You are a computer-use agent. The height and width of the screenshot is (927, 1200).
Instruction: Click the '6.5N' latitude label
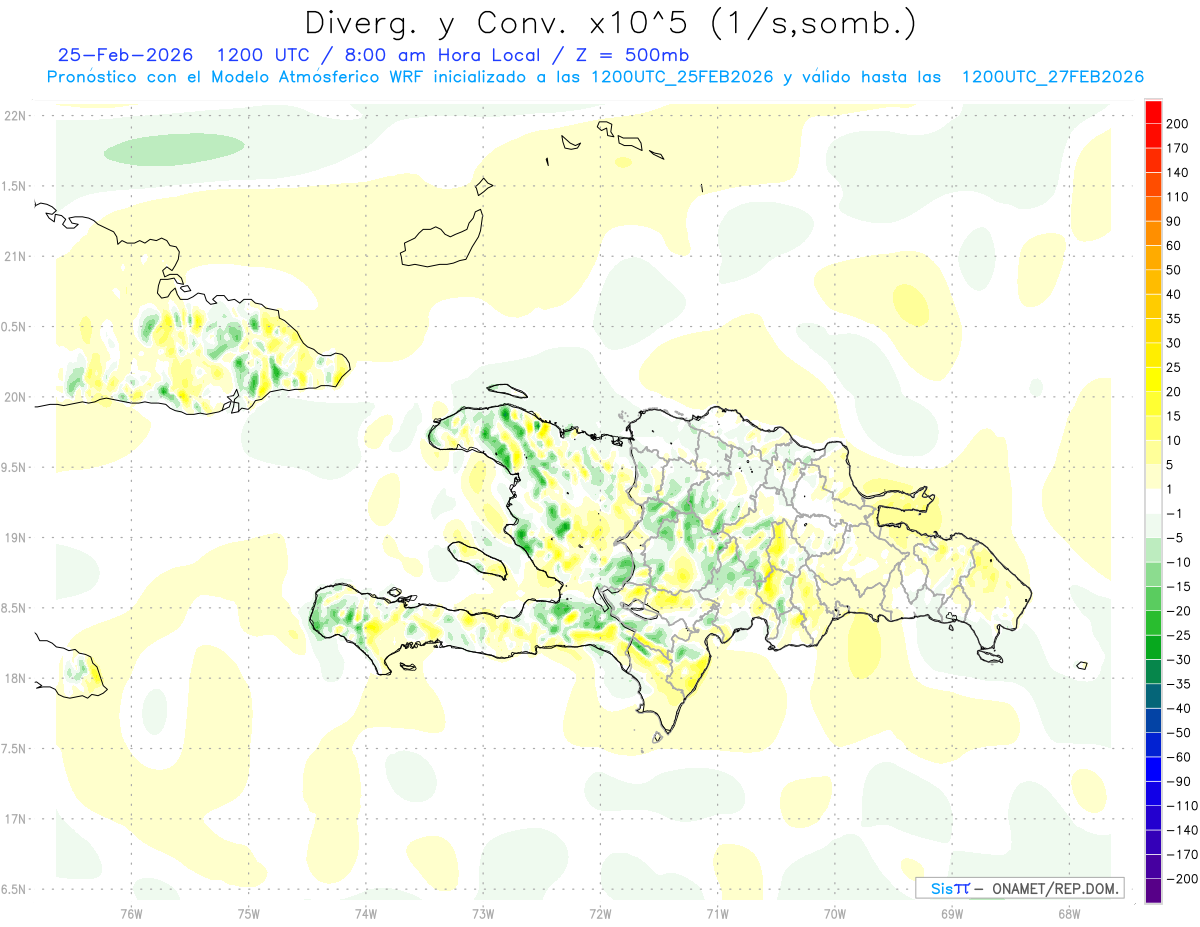click(13, 889)
